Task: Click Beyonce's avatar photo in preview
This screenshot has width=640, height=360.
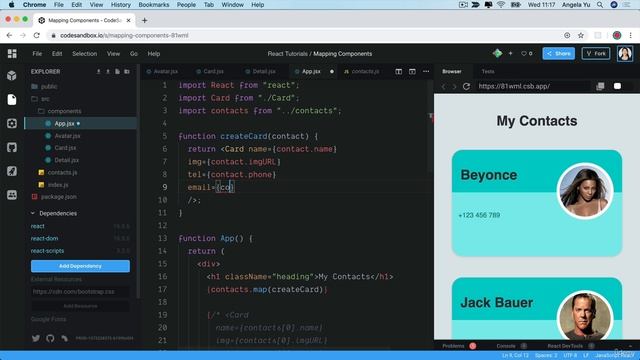Action: [585, 191]
